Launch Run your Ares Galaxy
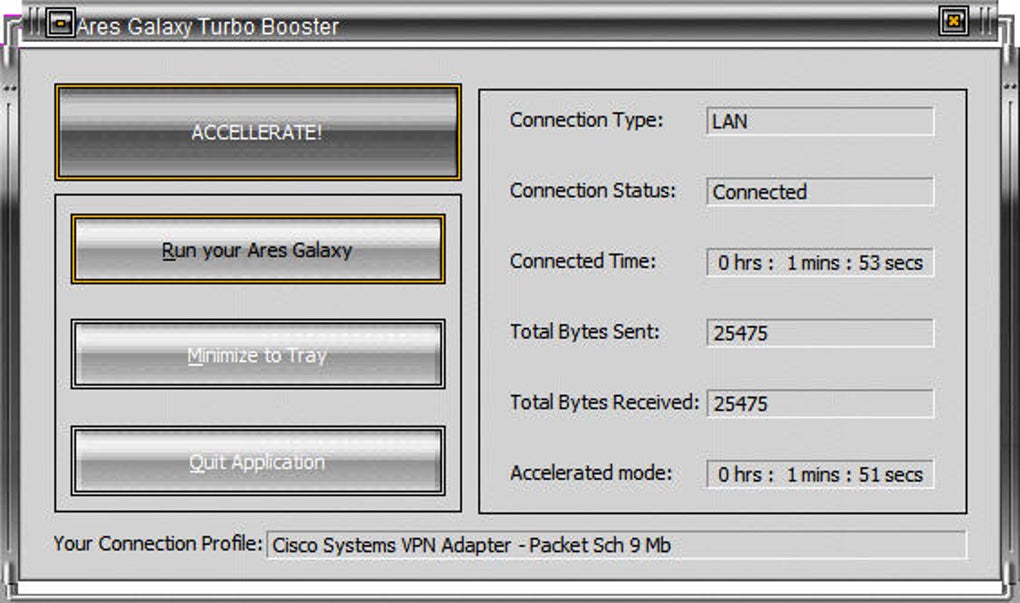This screenshot has width=1020, height=603. 258,250
